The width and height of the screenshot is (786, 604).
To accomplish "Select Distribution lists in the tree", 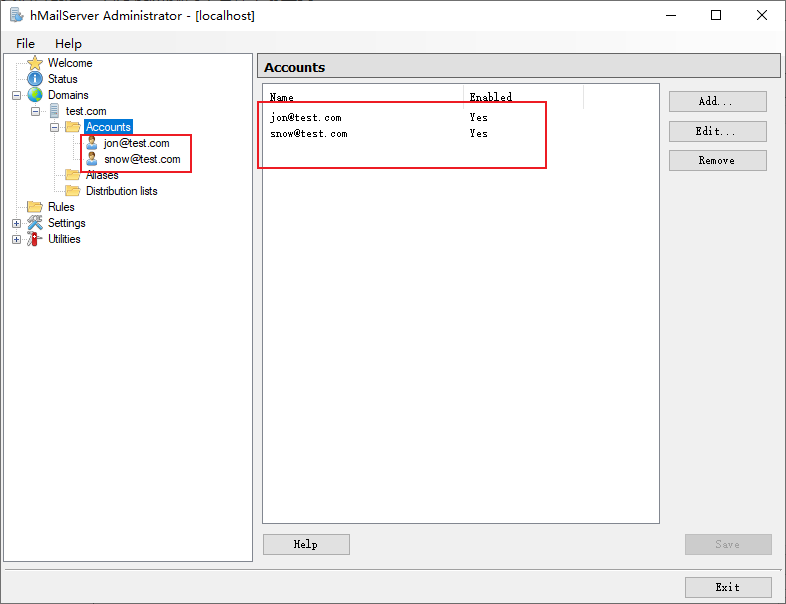I will coord(122,191).
